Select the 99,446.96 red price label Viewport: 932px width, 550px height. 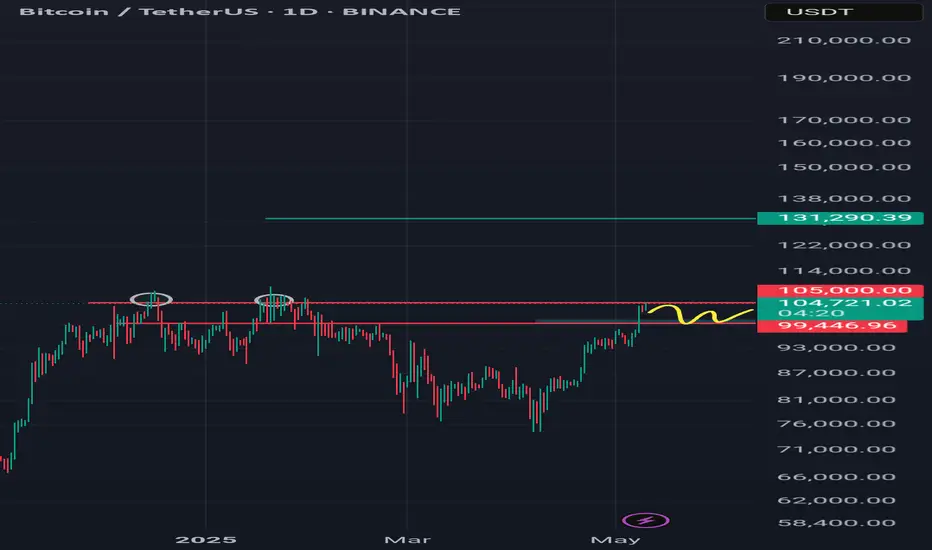832,326
